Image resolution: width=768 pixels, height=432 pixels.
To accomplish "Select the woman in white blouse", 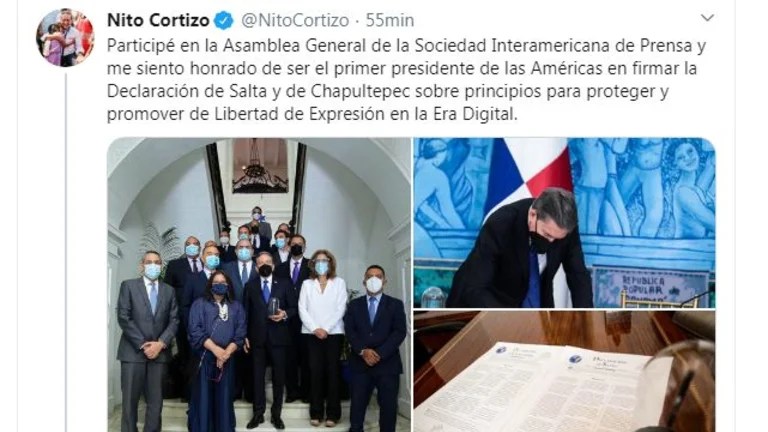I will 322,337.
